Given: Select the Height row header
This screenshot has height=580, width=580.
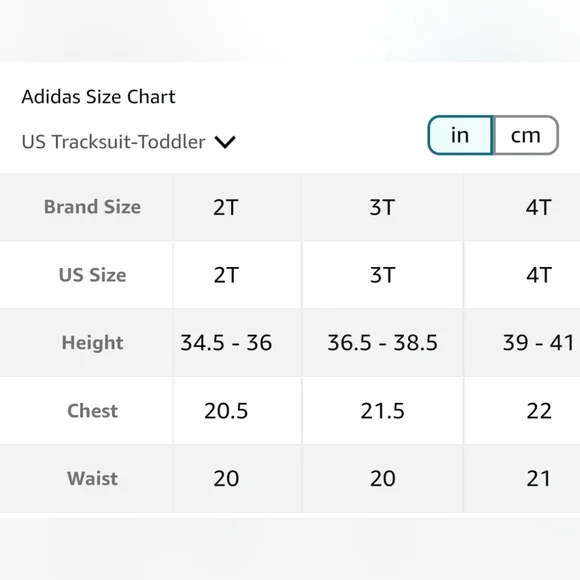Looking at the screenshot, I should [x=92, y=343].
